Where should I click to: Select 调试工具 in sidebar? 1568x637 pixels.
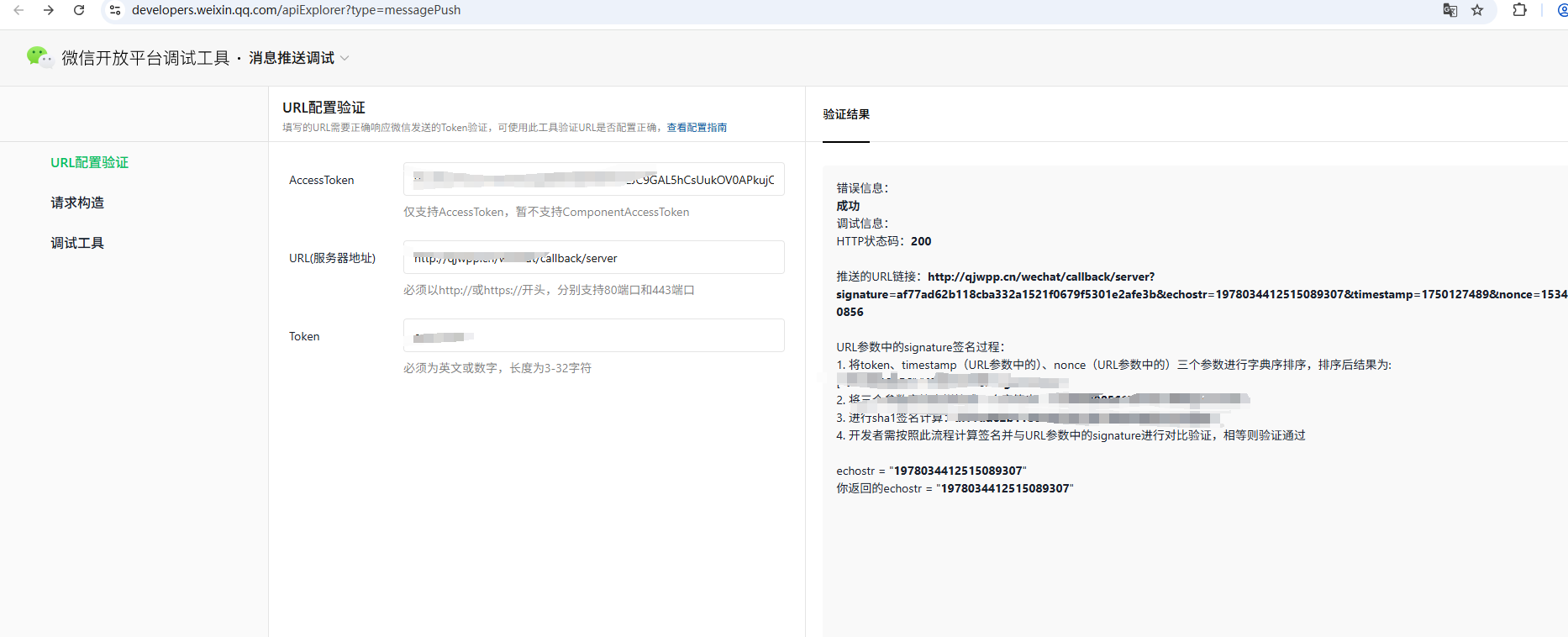77,243
